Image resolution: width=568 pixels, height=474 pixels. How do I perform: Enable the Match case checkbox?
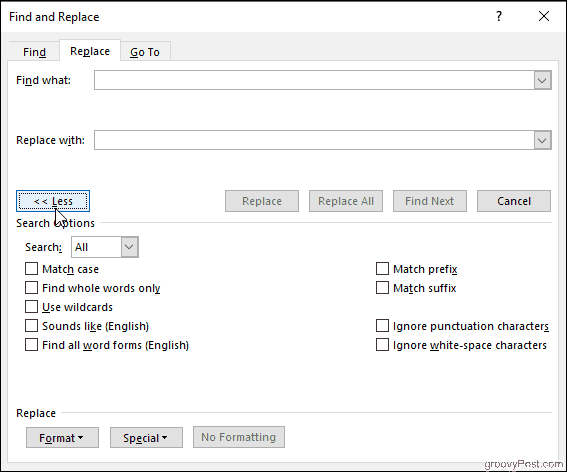[x=32, y=269]
